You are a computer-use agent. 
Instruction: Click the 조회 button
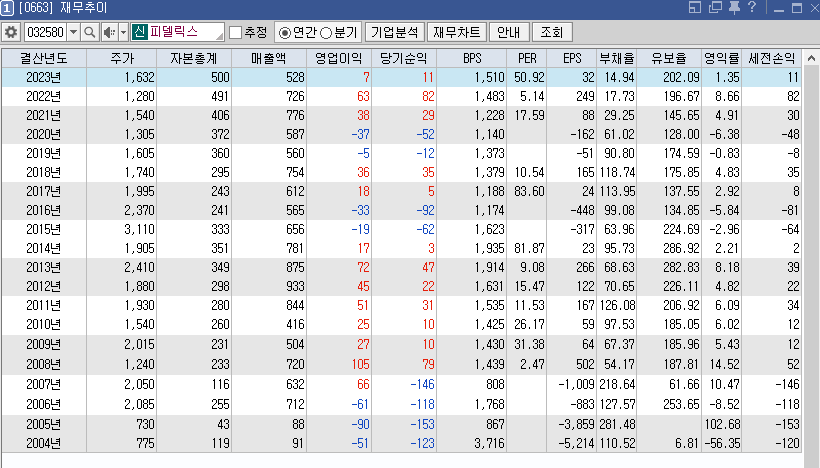click(552, 32)
